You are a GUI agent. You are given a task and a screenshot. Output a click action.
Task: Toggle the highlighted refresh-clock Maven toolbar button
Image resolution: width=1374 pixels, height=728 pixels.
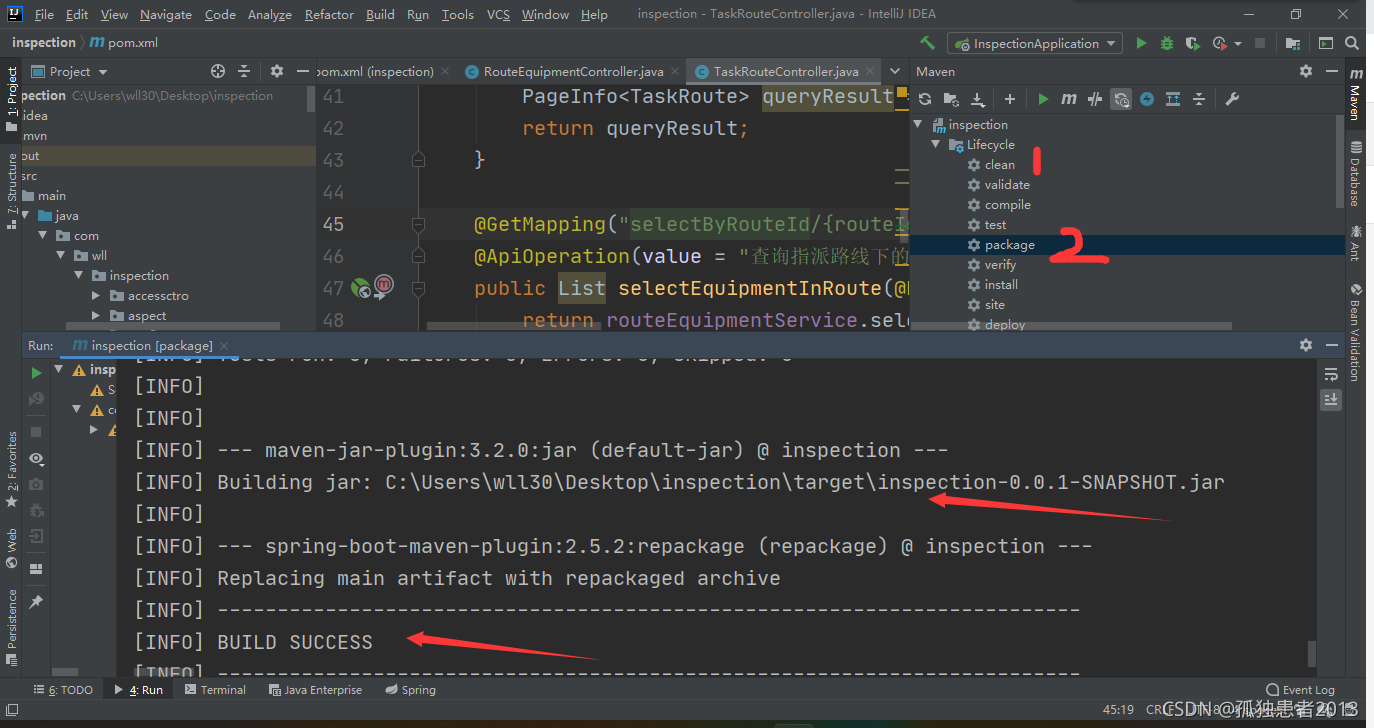(1121, 99)
